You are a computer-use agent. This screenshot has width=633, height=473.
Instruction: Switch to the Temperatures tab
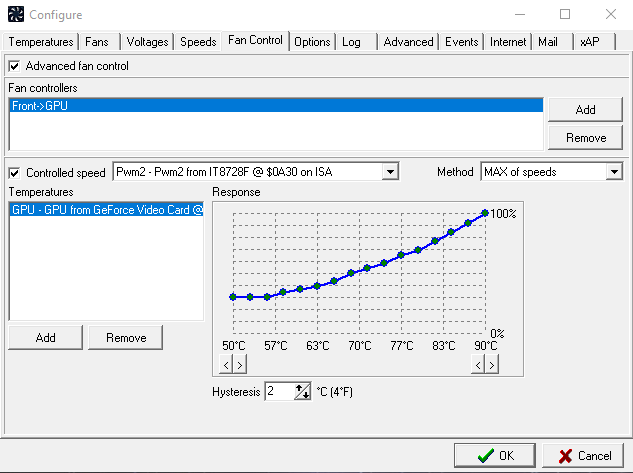[41, 42]
